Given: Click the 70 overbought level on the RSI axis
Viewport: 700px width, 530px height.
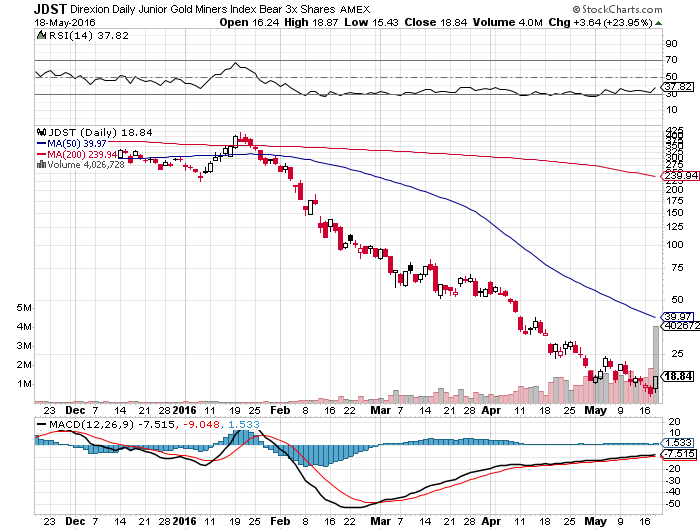Looking at the screenshot, I should tap(671, 60).
